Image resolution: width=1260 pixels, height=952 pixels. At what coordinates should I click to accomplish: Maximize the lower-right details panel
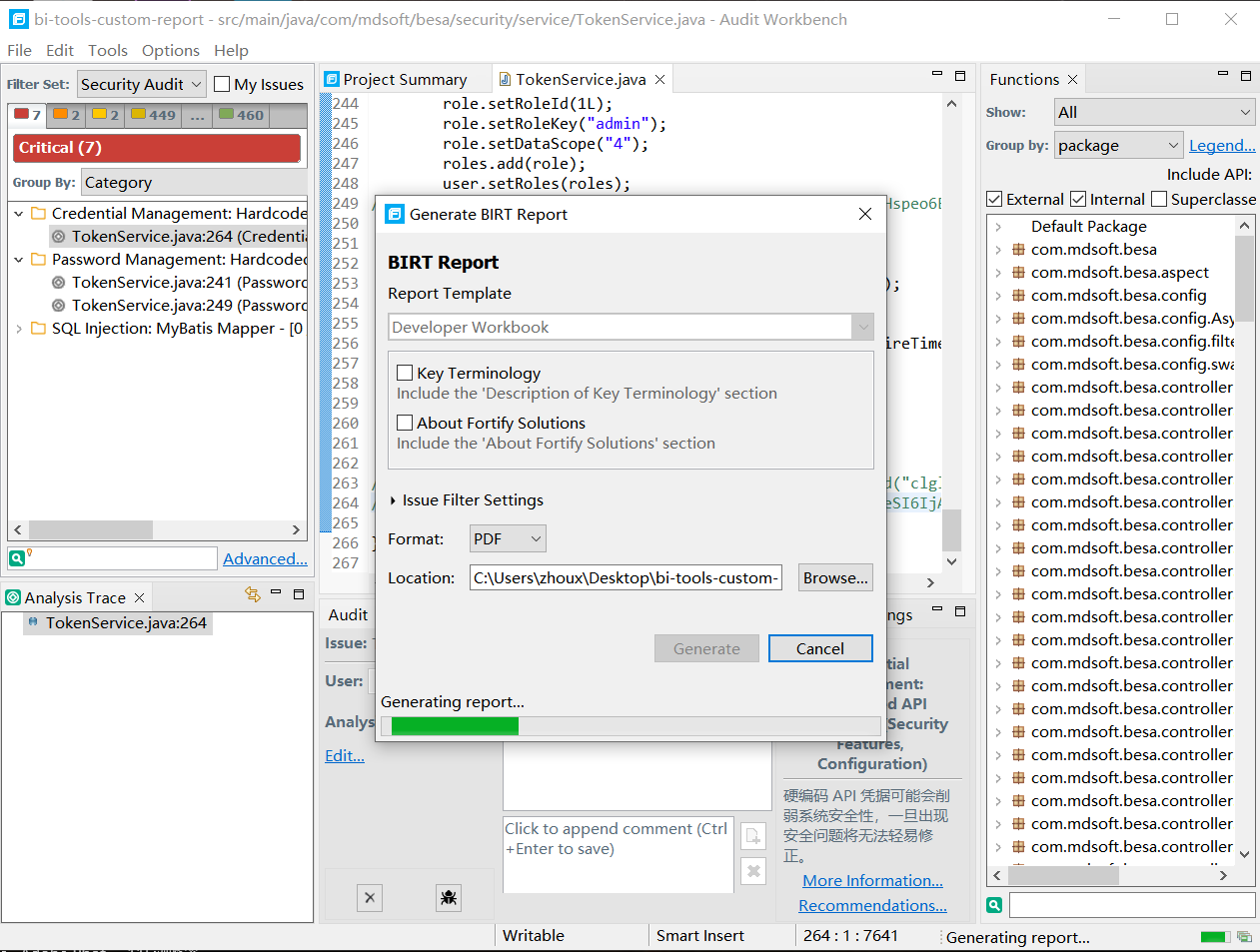click(x=960, y=609)
